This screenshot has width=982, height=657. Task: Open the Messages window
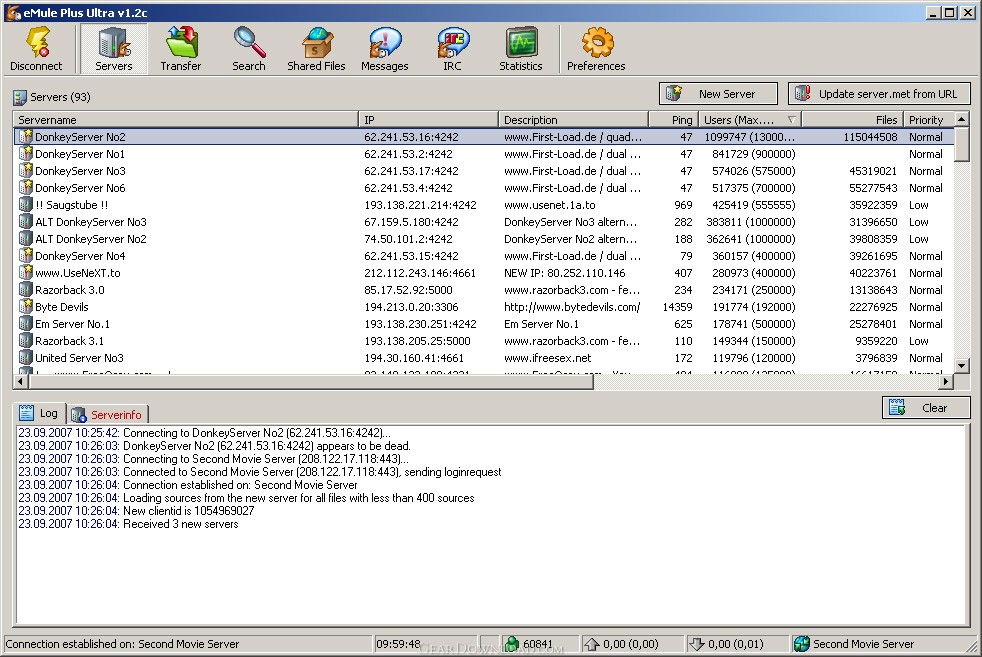click(x=385, y=49)
